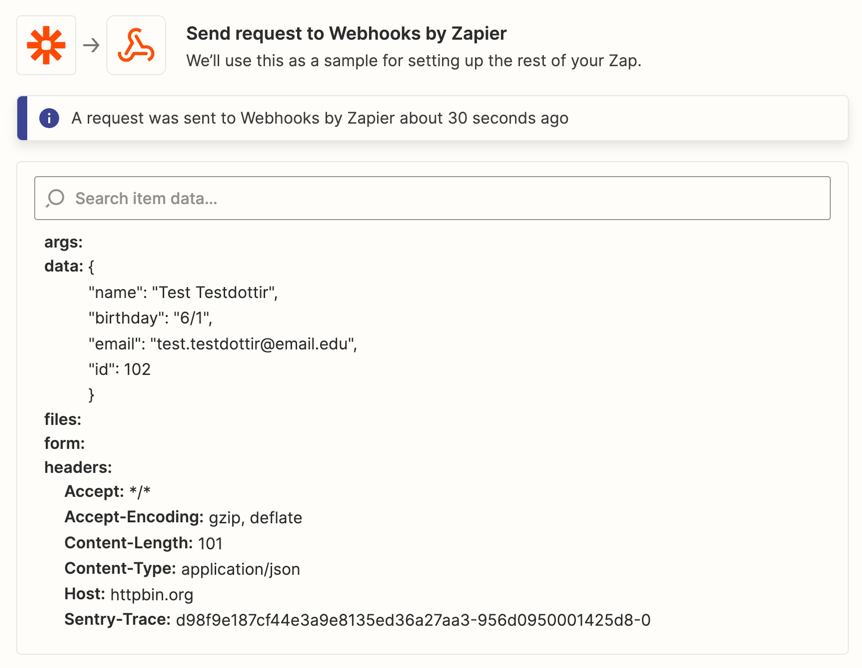Click the Webhooks by Zapier icon

click(136, 45)
